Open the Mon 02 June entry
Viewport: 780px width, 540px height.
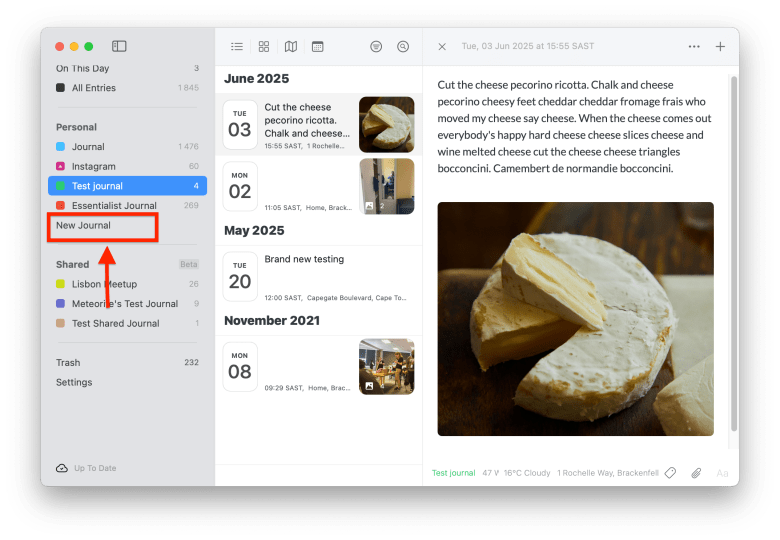(x=318, y=186)
